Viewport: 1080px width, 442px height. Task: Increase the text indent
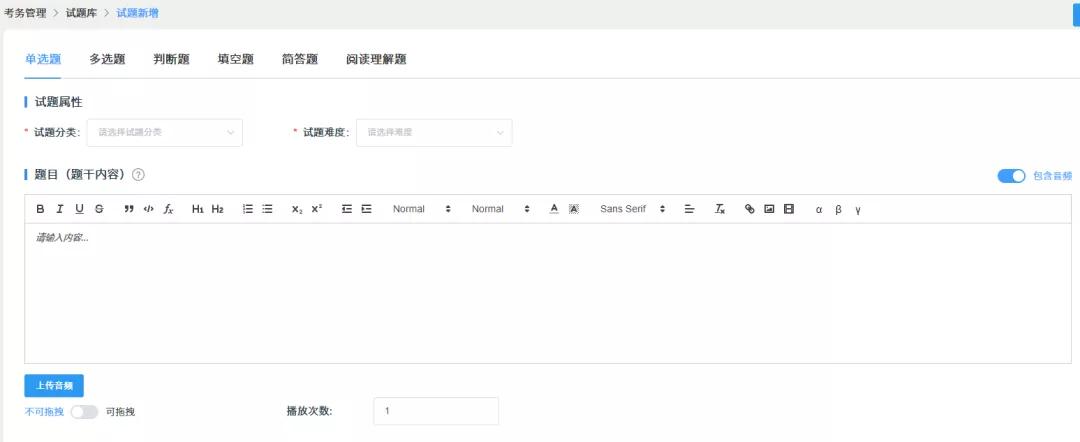(x=366, y=209)
